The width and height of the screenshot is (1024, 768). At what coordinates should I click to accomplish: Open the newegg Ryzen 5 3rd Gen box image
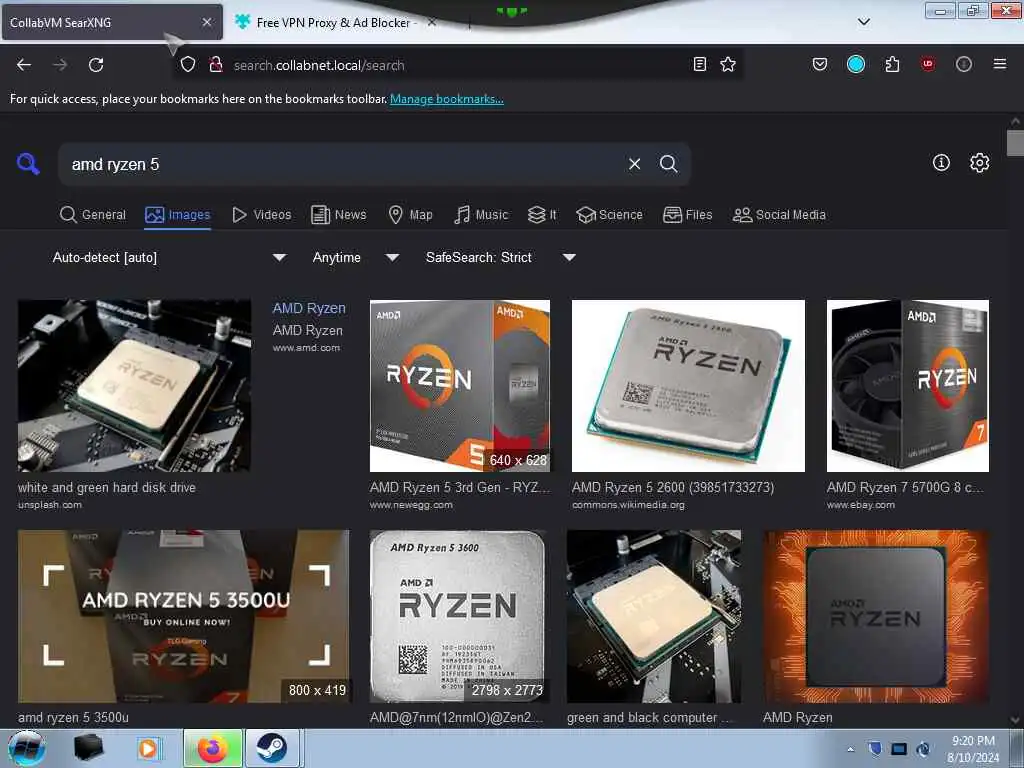pyautogui.click(x=460, y=385)
